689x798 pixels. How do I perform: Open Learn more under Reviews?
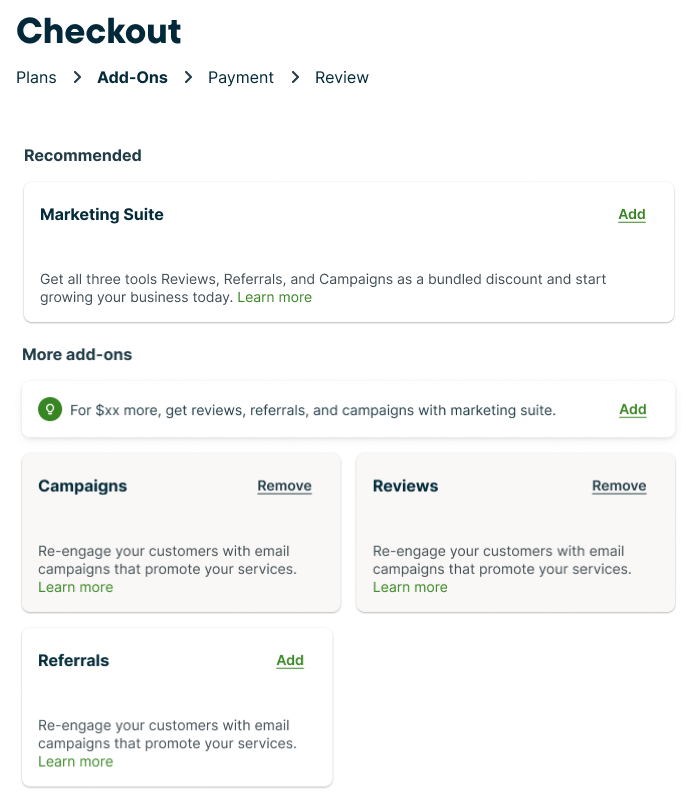410,587
